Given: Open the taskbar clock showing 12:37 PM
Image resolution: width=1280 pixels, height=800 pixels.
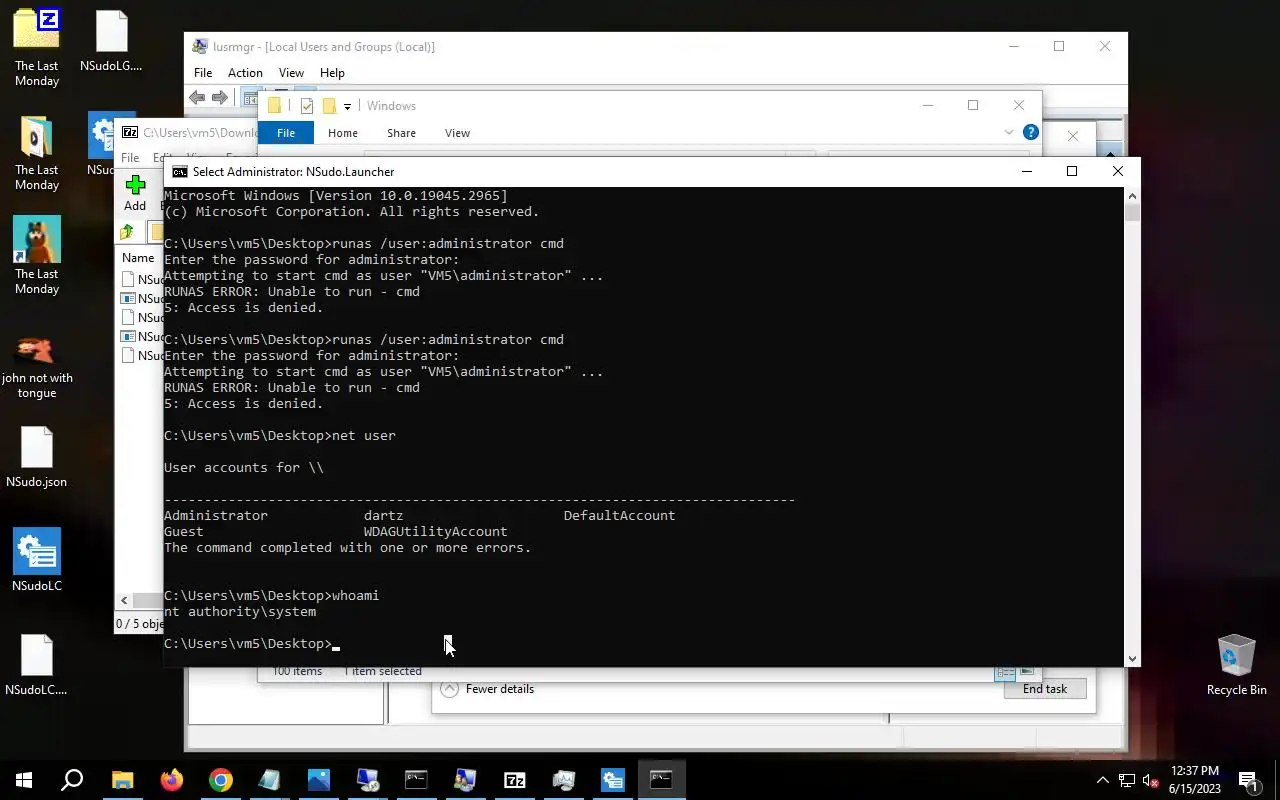Looking at the screenshot, I should coord(1194,780).
